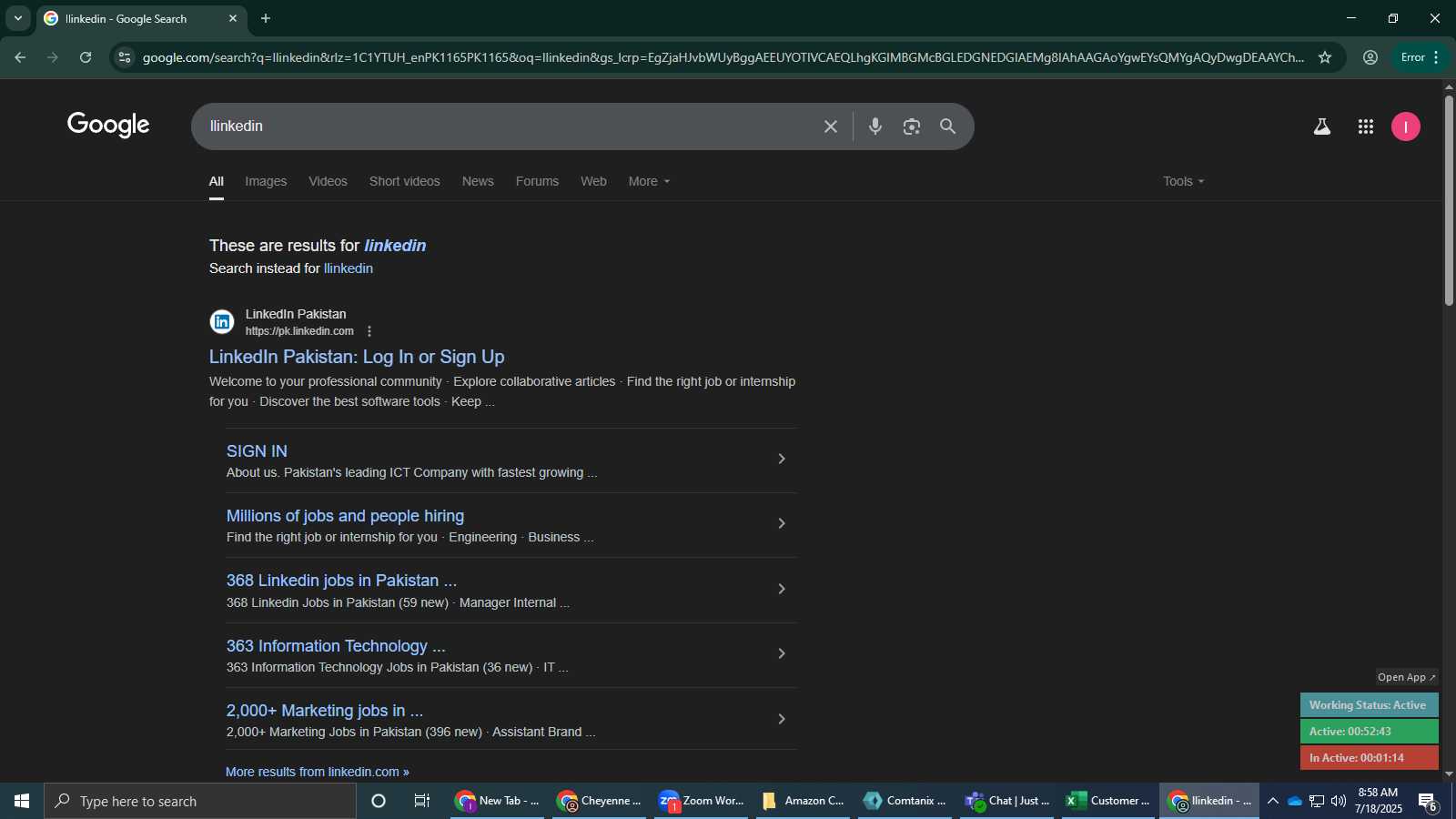Bookmark this page with star icon
The image size is (1456, 819).
tap(1325, 57)
